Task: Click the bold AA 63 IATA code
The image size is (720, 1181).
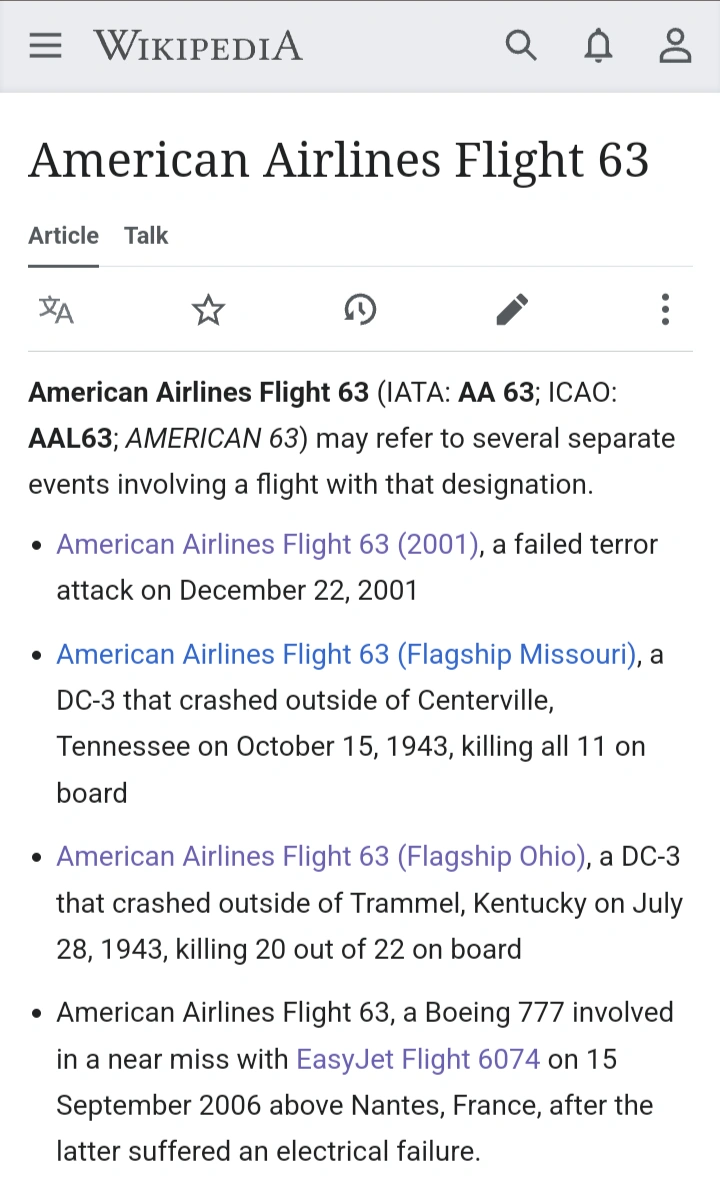Action: tap(496, 393)
